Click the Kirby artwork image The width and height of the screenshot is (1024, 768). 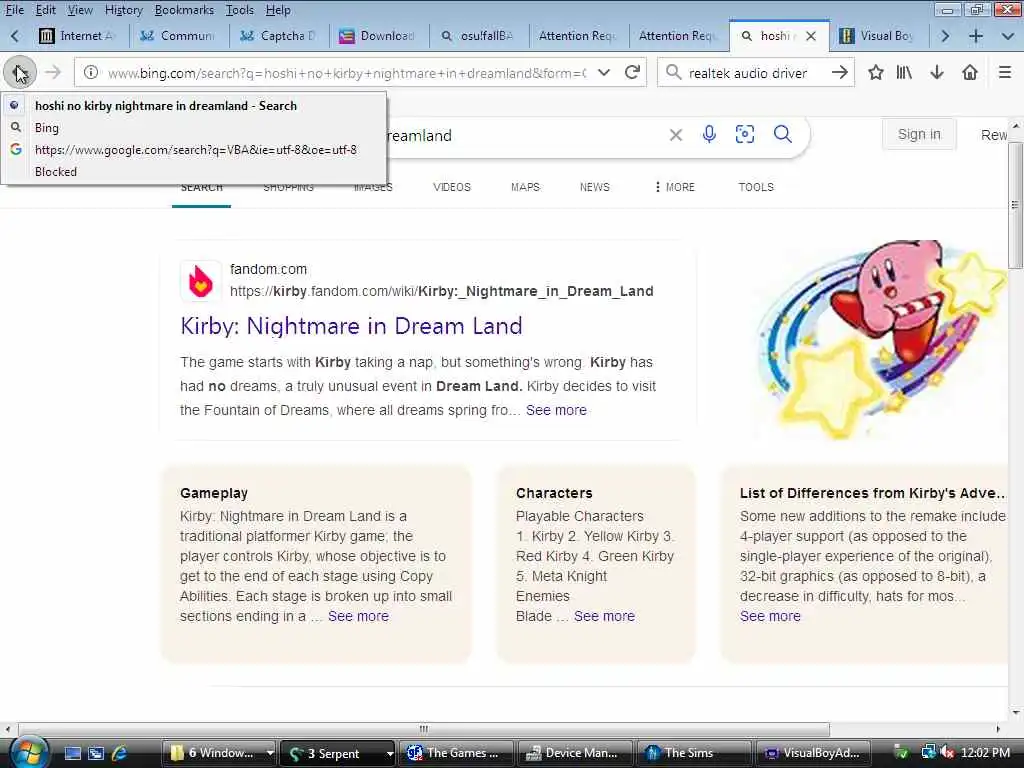point(882,340)
